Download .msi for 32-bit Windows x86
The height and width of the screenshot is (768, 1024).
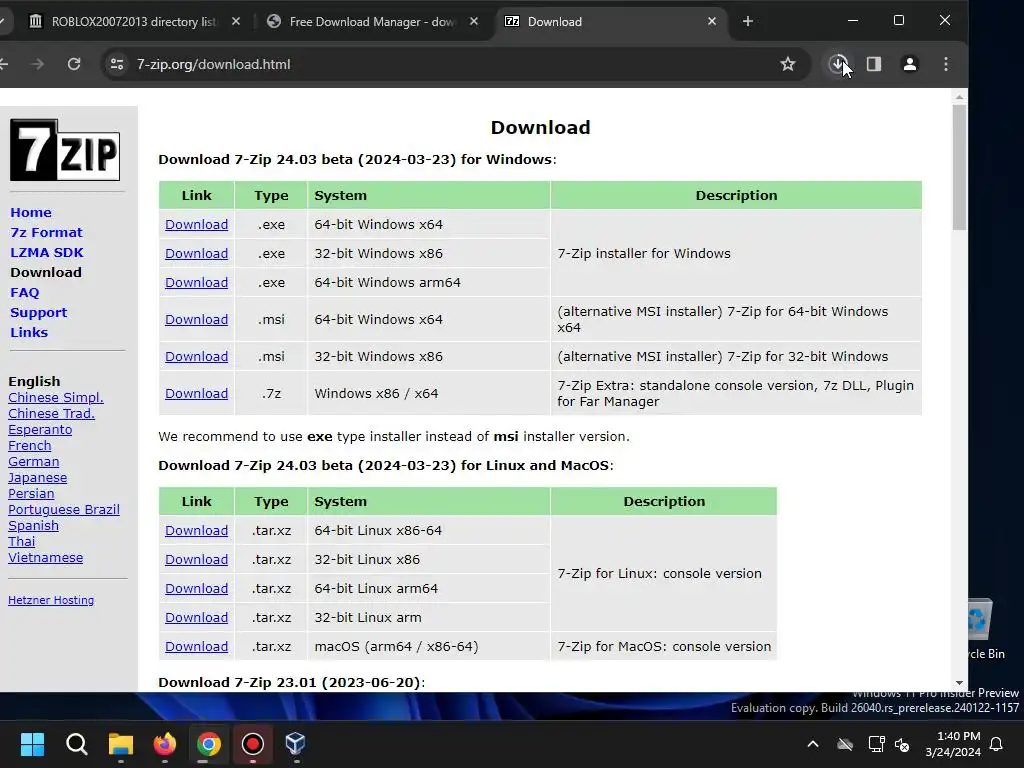coord(197,357)
